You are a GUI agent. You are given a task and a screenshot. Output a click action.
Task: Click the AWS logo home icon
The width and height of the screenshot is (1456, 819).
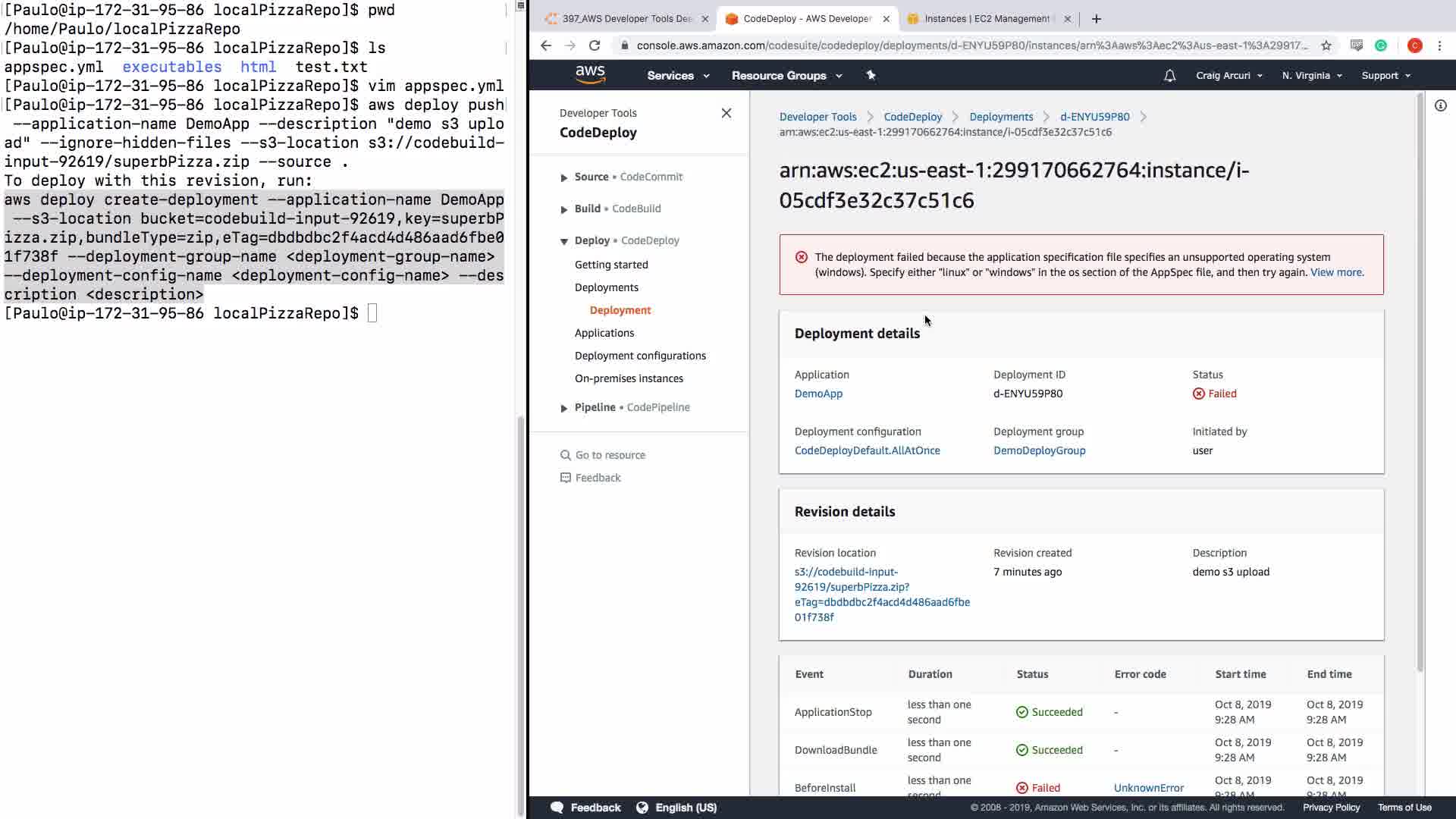pyautogui.click(x=590, y=75)
